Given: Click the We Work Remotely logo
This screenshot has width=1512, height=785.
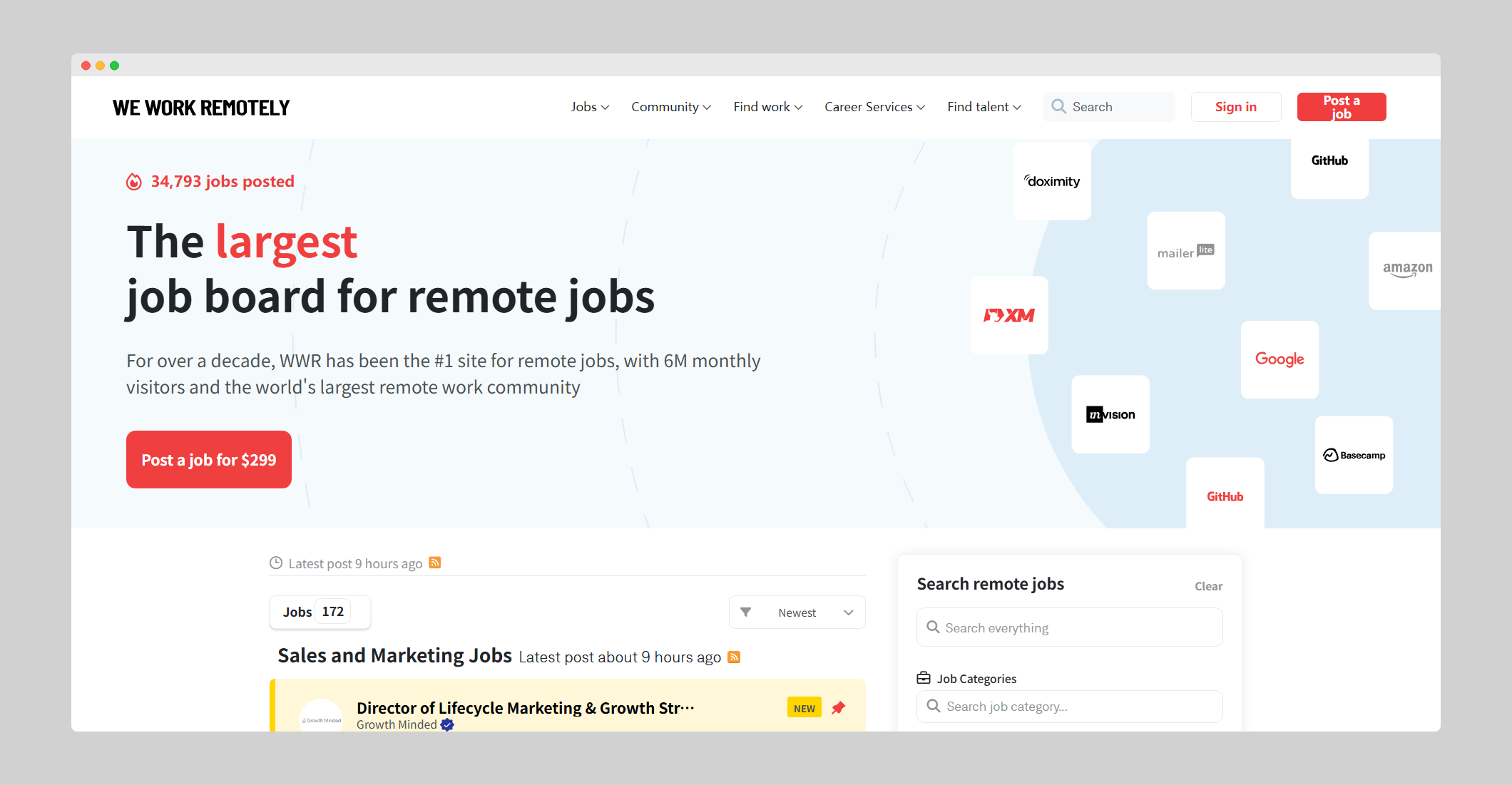Looking at the screenshot, I should point(201,108).
